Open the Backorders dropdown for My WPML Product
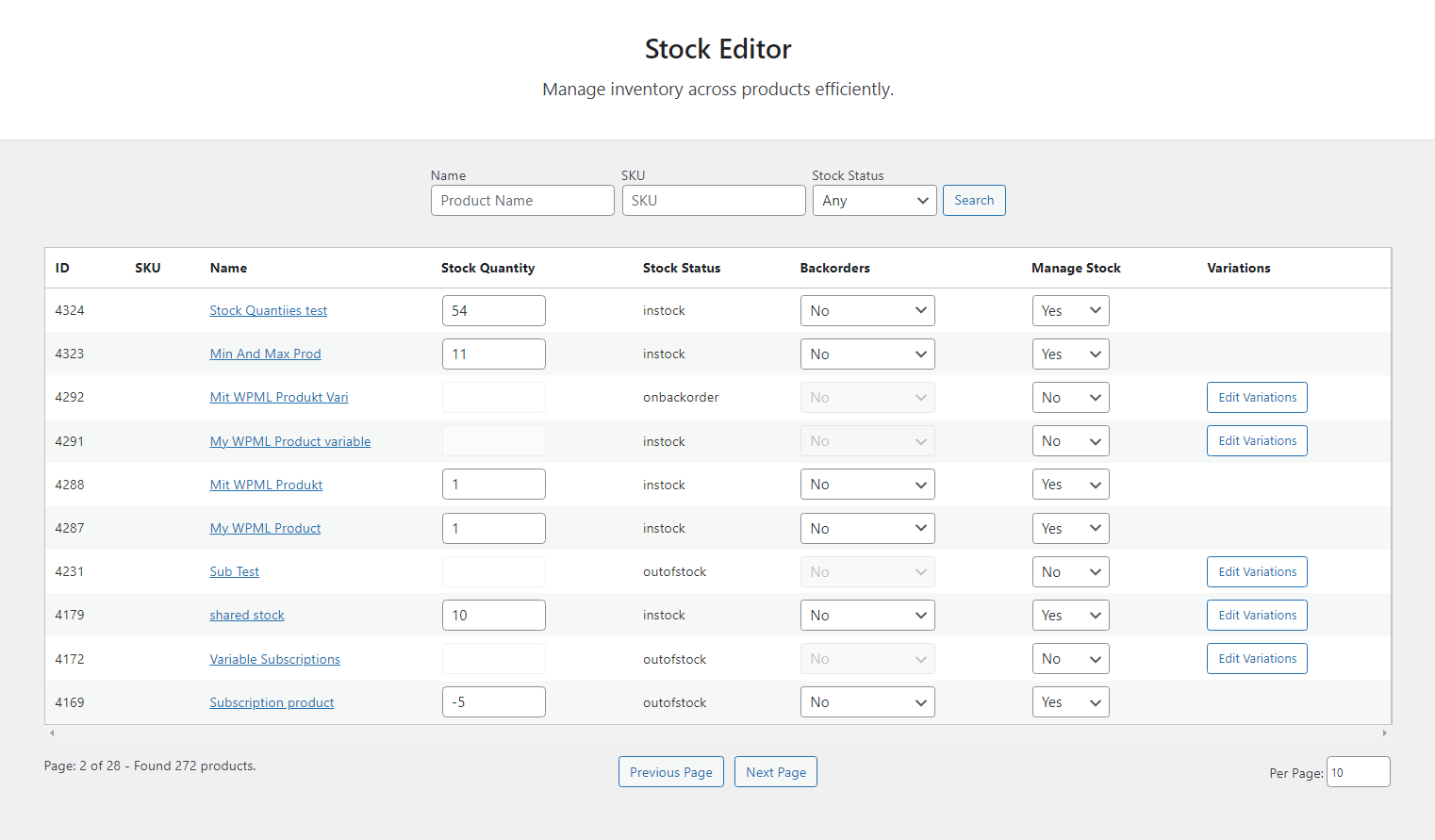This screenshot has width=1435, height=840. [x=866, y=528]
